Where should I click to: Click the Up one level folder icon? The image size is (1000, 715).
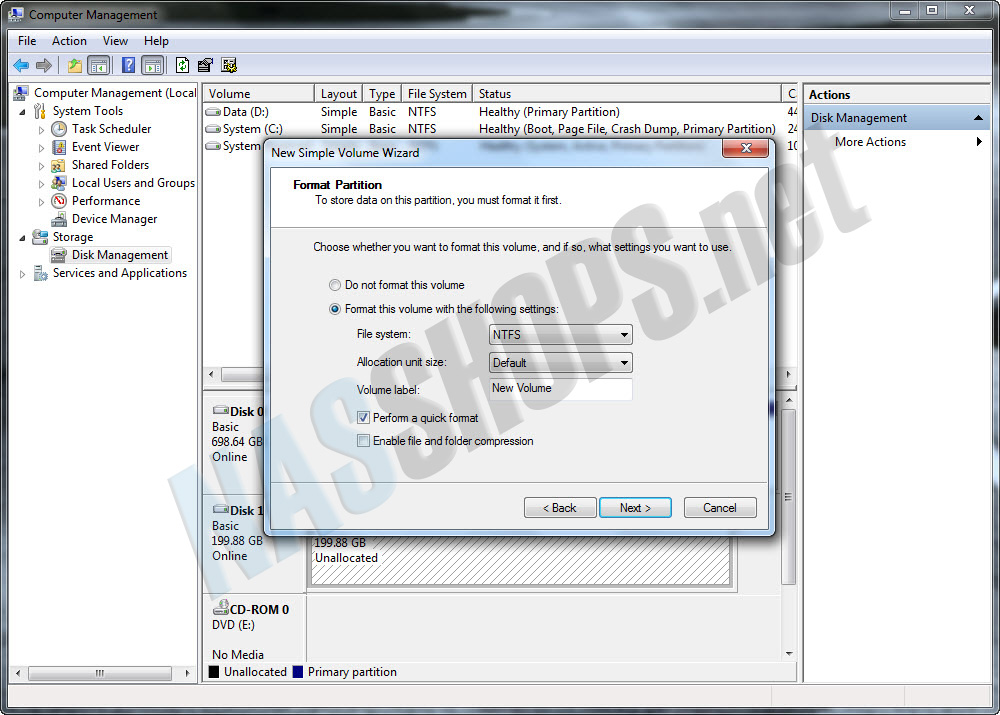[75, 65]
